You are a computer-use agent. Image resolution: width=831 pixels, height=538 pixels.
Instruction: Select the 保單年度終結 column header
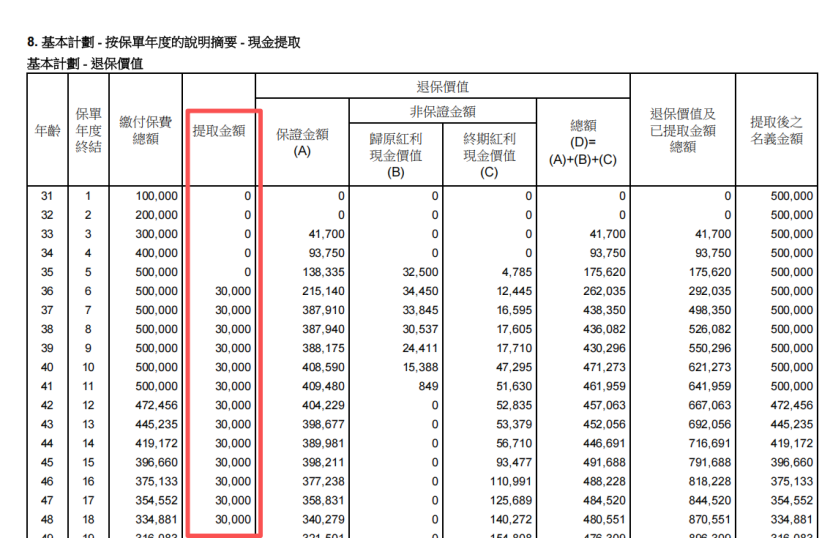pos(88,131)
